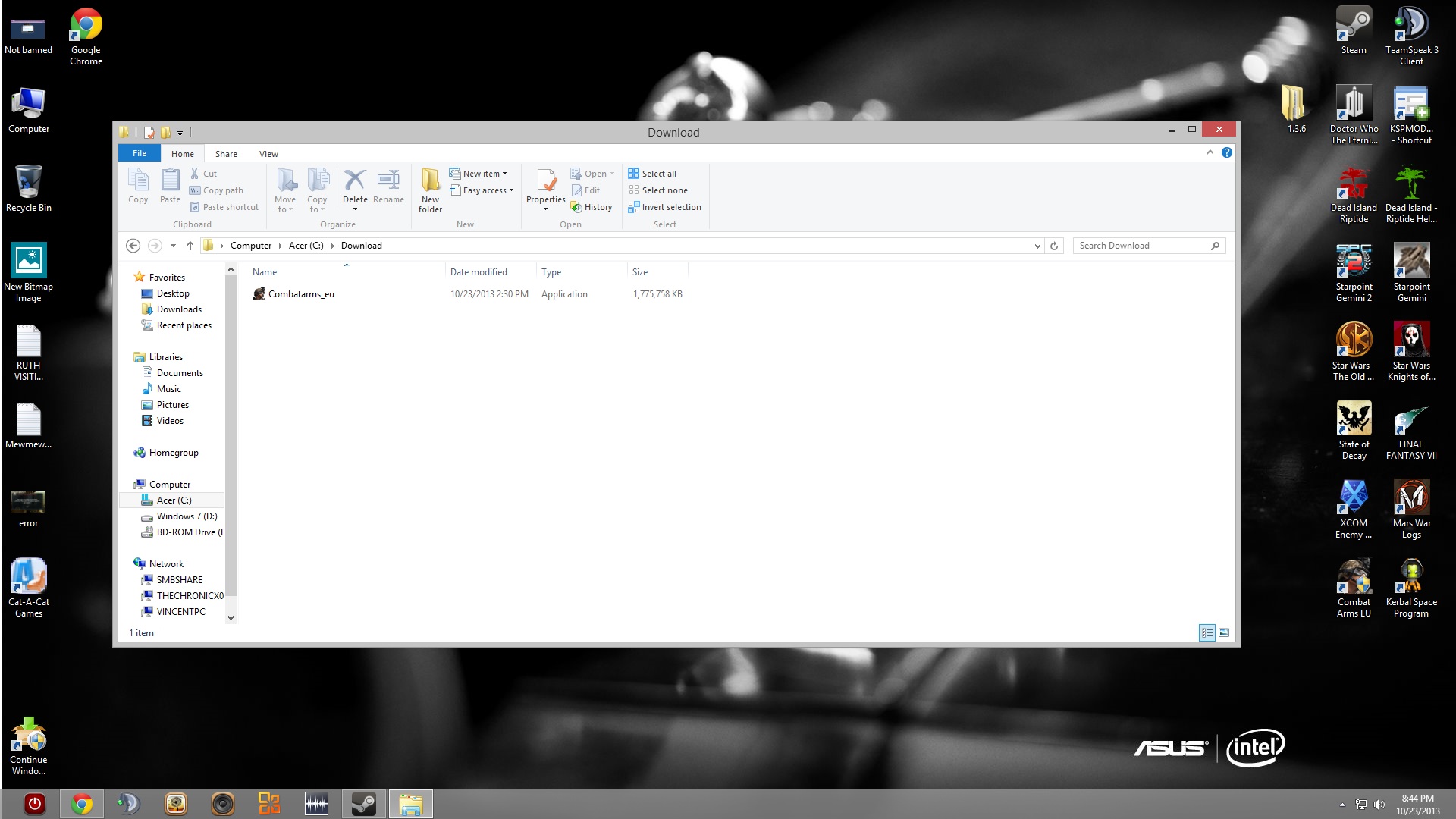The height and width of the screenshot is (819, 1456).
Task: Show hidden tray icons arrow
Action: pos(1342,805)
